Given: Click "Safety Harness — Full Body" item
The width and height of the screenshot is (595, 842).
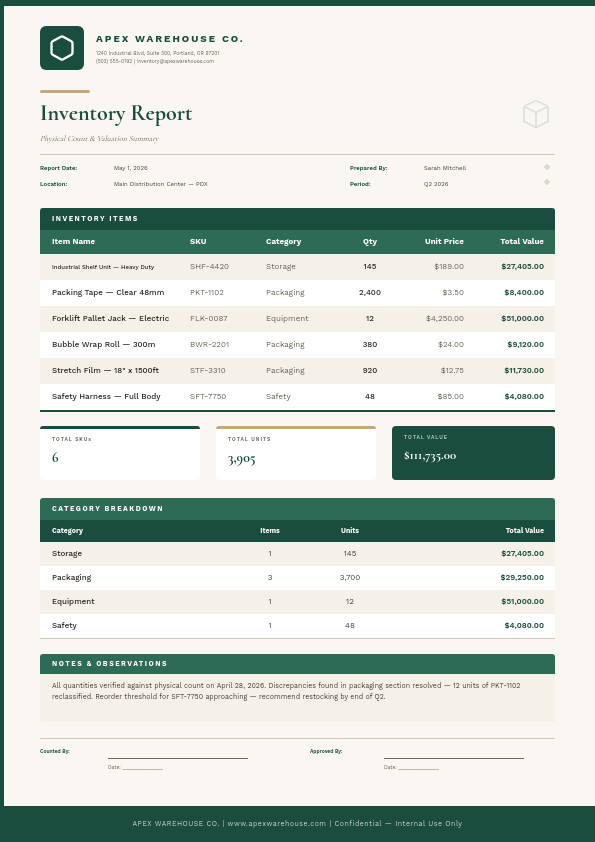Looking at the screenshot, I should (x=106, y=396).
